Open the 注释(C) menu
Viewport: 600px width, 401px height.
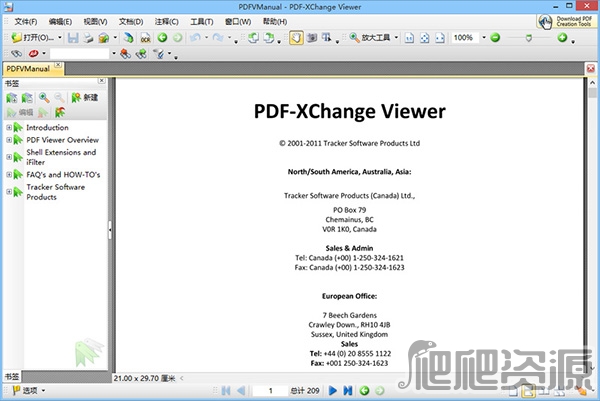tap(166, 22)
